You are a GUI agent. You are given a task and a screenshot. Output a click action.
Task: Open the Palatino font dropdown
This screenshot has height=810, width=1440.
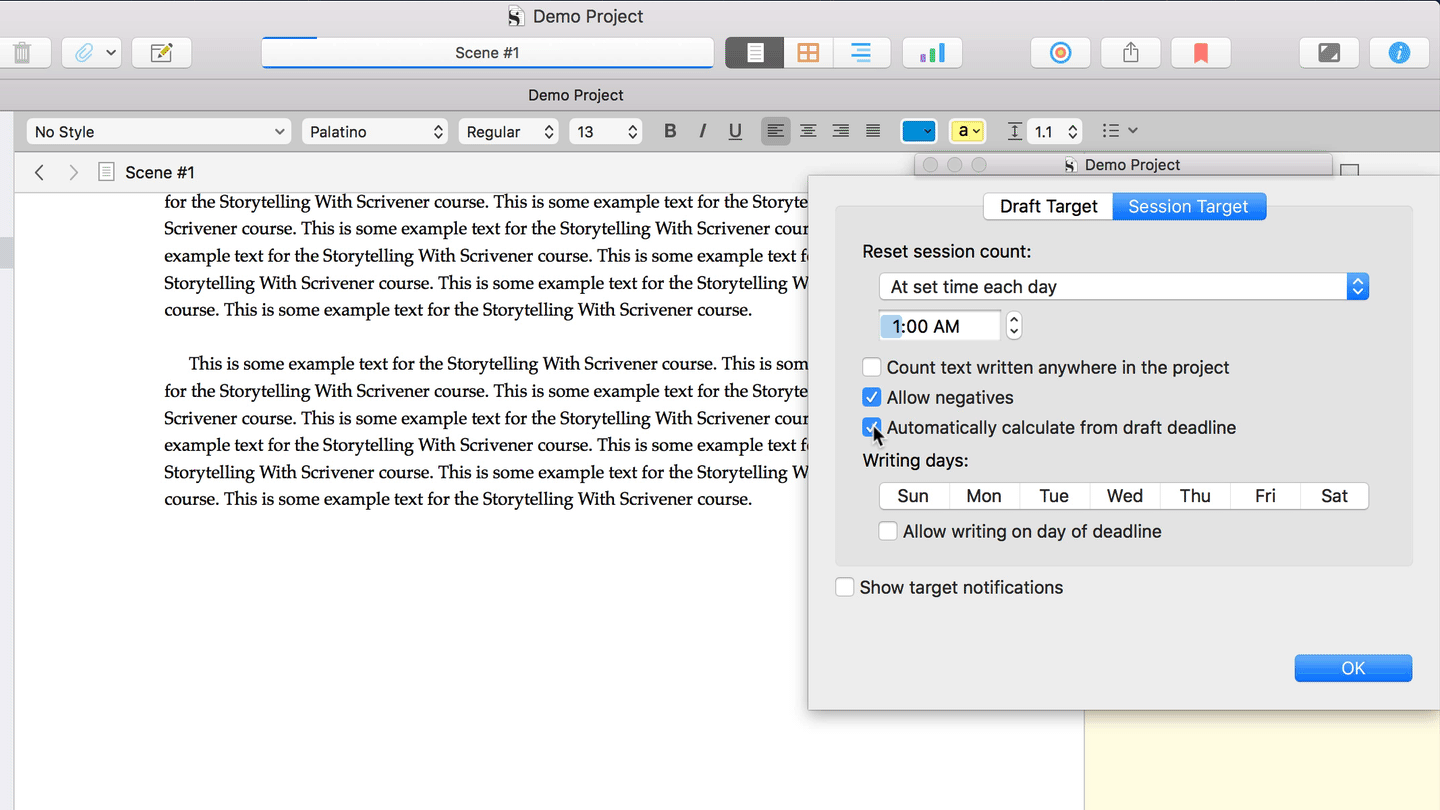point(376,132)
